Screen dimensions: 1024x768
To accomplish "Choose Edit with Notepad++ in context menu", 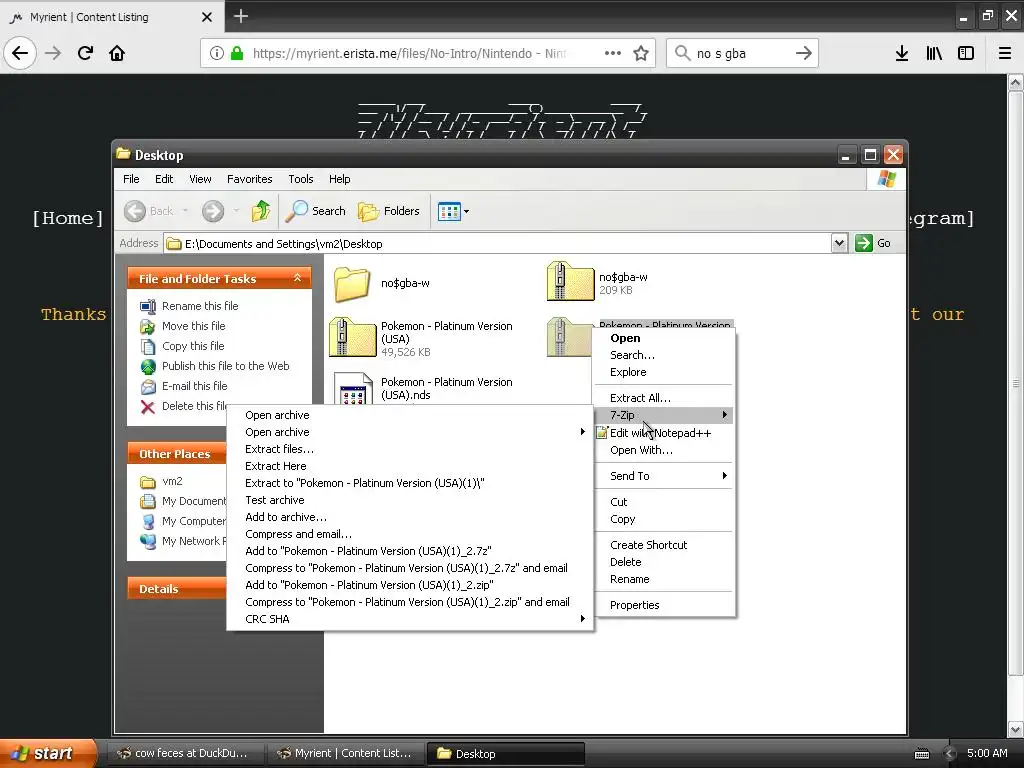I will 664,433.
